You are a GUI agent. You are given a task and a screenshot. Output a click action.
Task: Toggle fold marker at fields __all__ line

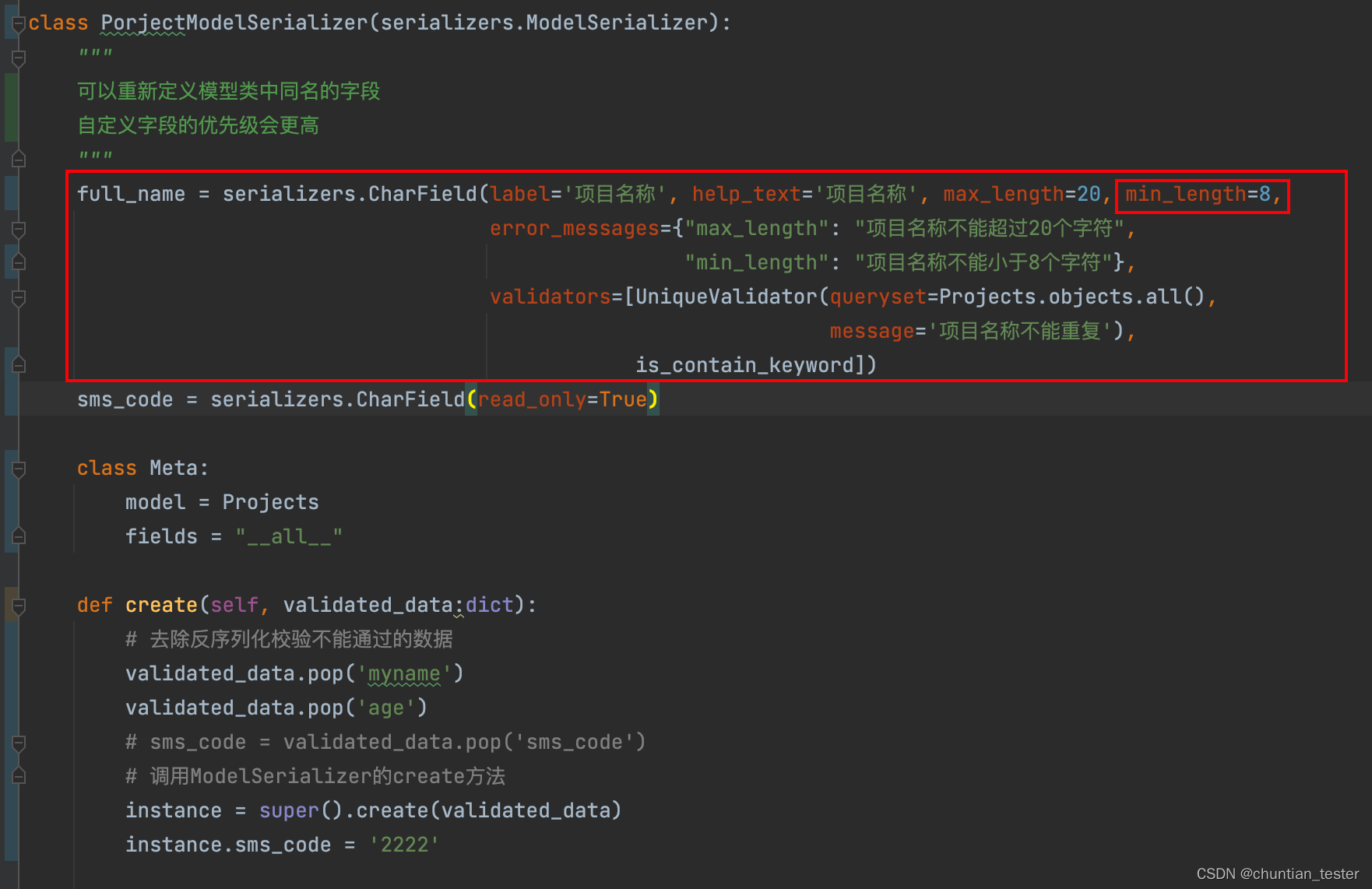19,536
